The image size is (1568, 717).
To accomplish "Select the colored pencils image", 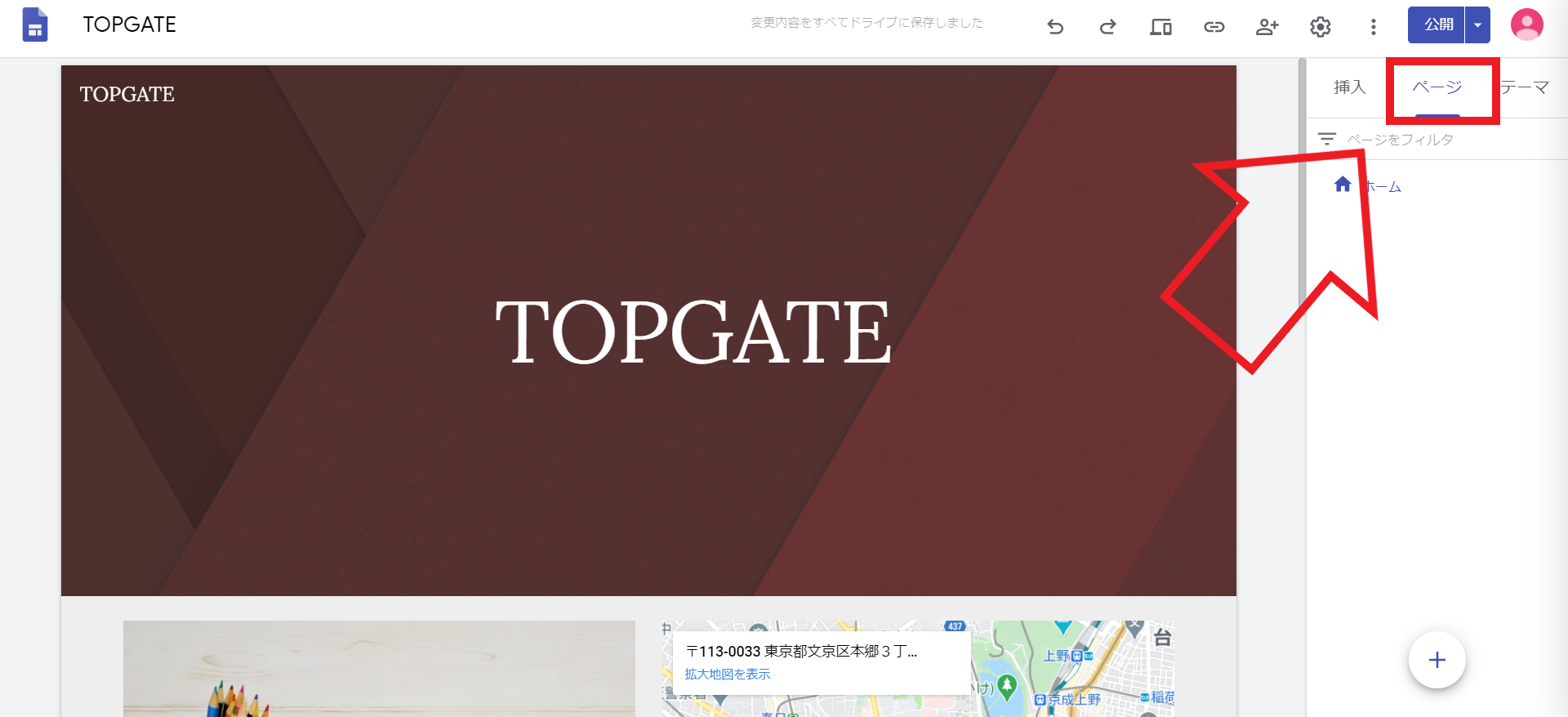I will coord(379,669).
